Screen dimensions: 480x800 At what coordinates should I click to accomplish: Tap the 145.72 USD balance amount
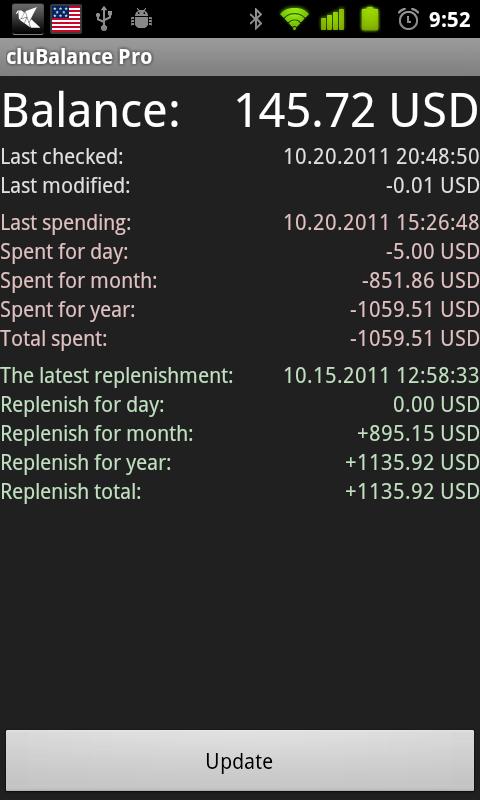click(x=357, y=110)
